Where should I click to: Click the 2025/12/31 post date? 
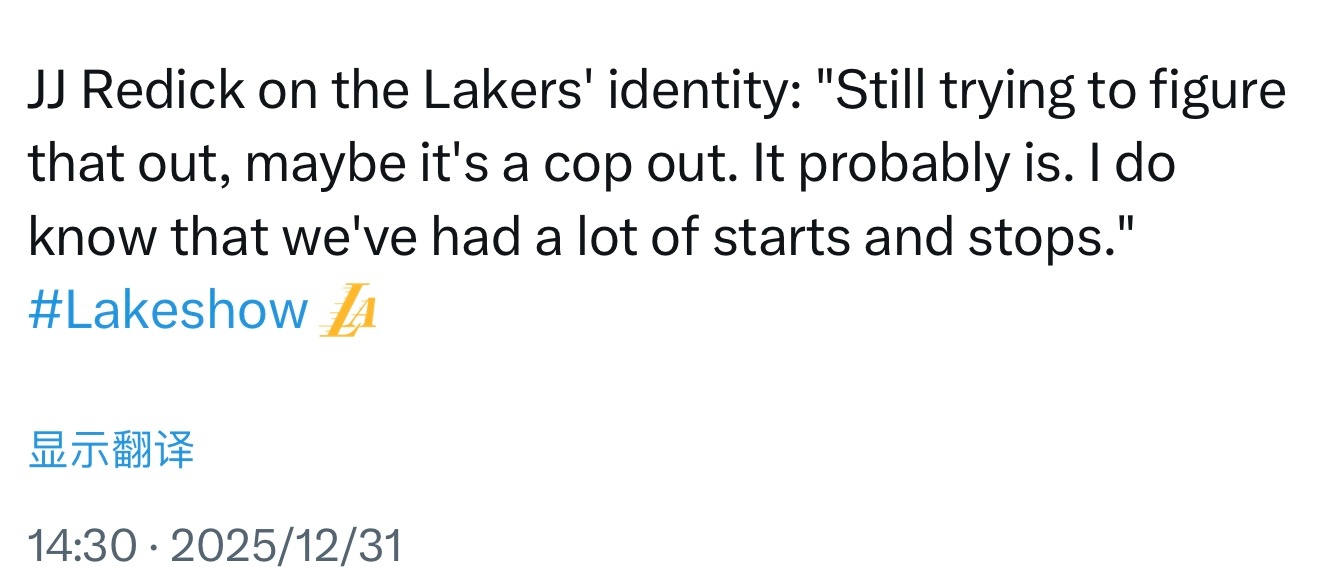coord(286,546)
